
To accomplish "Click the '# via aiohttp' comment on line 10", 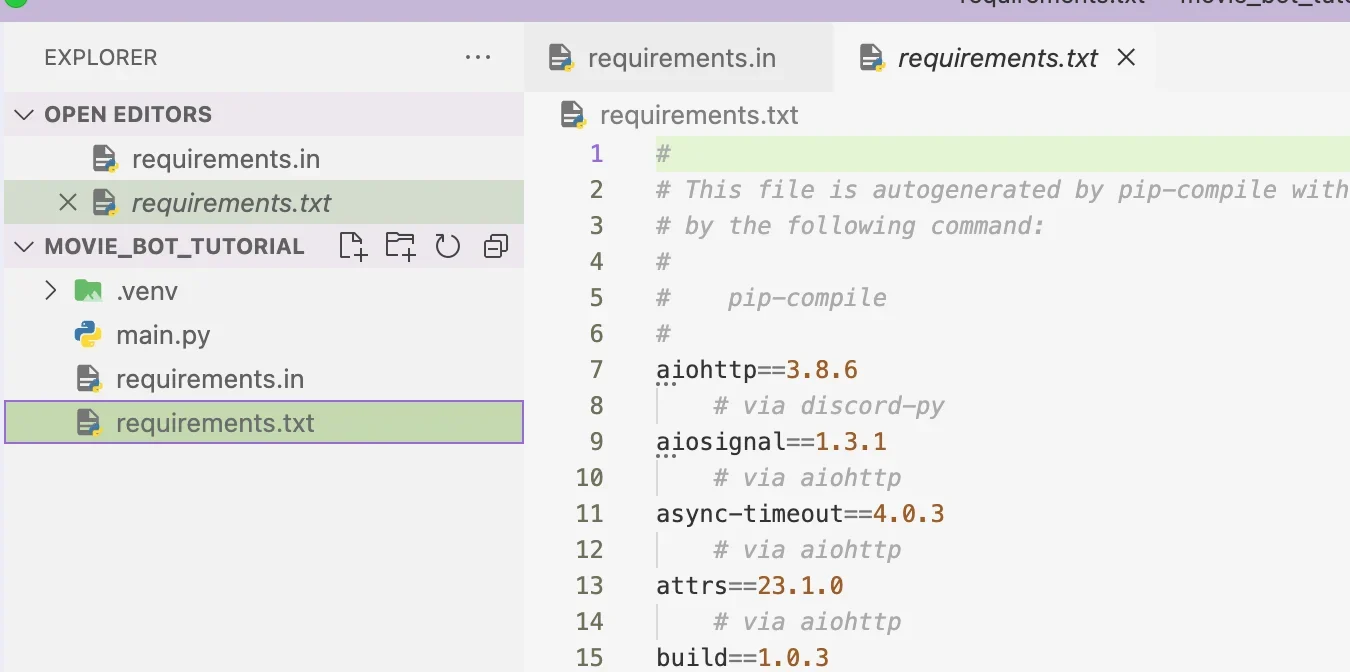I will tap(807, 478).
